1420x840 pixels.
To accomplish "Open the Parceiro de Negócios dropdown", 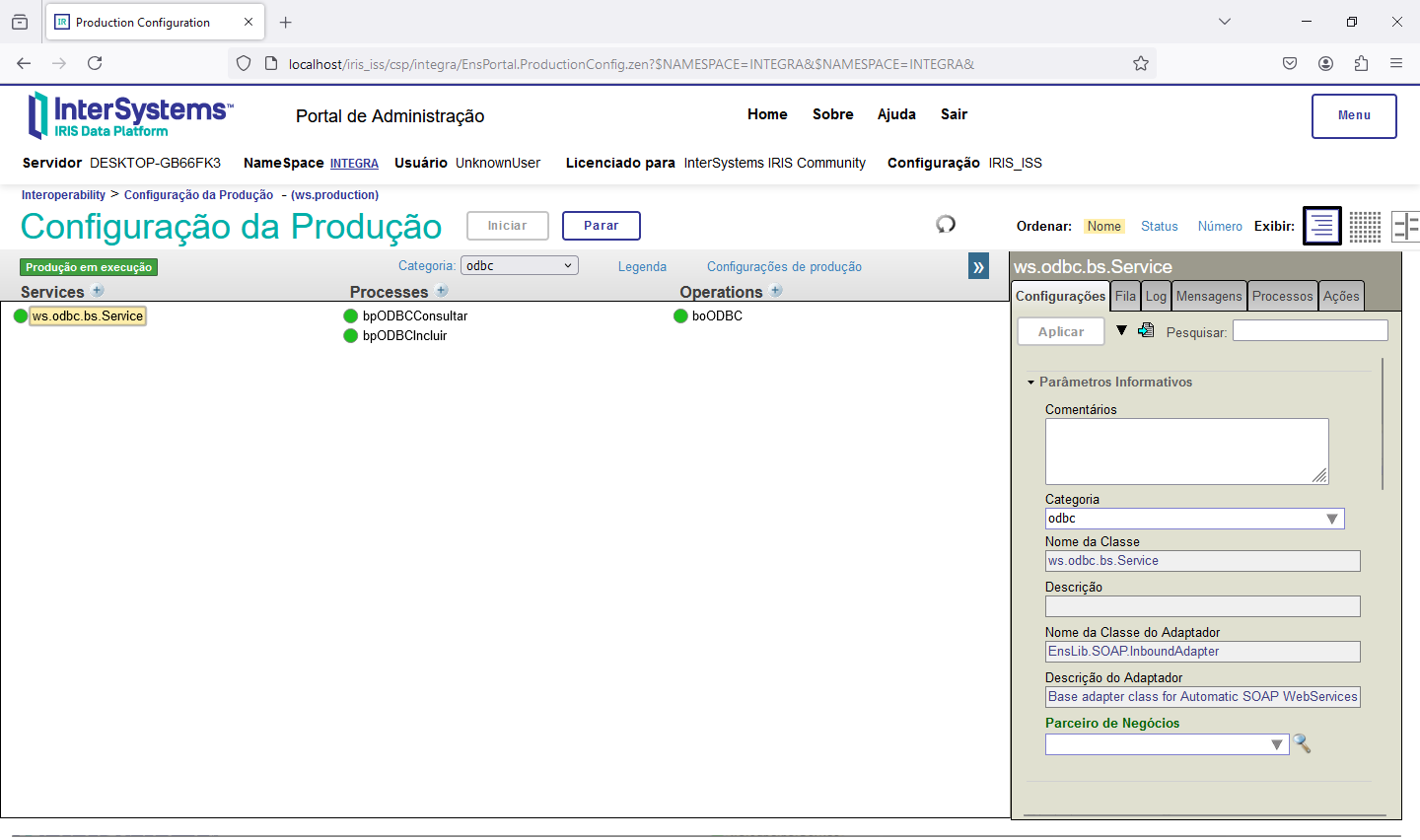I will 1168,745.
